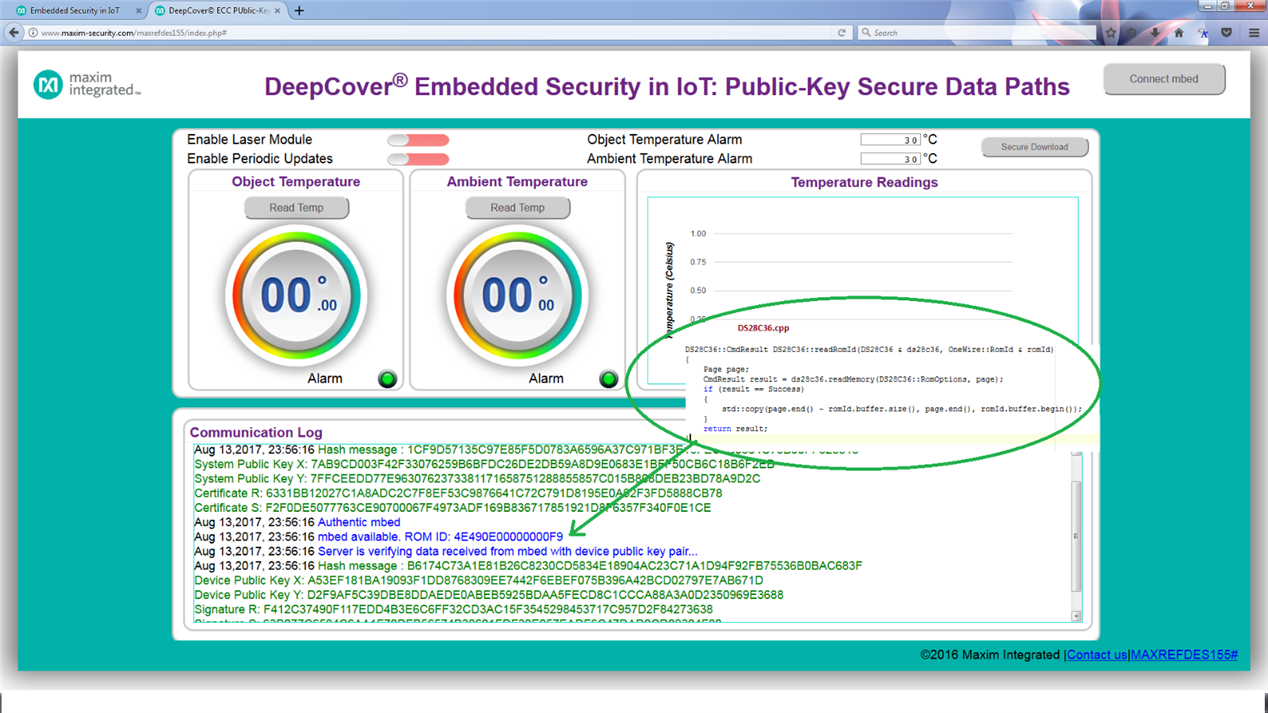Focus the browser address bar URL
This screenshot has width=1268, height=713.
tap(430, 33)
